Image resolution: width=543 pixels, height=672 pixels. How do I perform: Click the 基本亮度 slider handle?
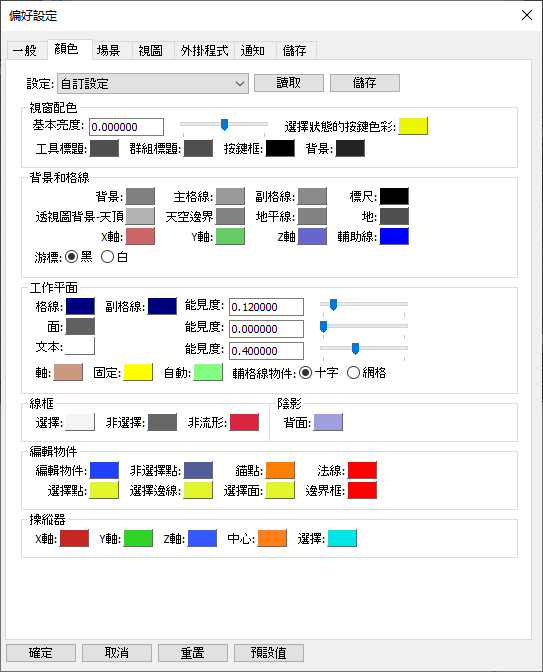[224, 125]
